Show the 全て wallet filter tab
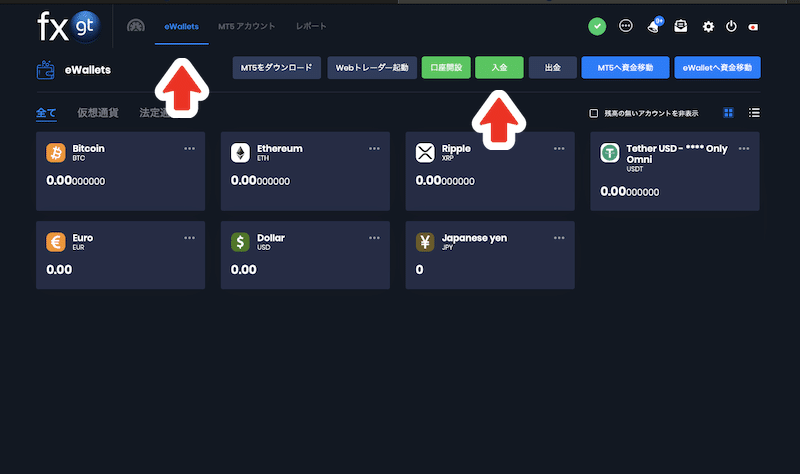This screenshot has width=800, height=474. pyautogui.click(x=46, y=113)
